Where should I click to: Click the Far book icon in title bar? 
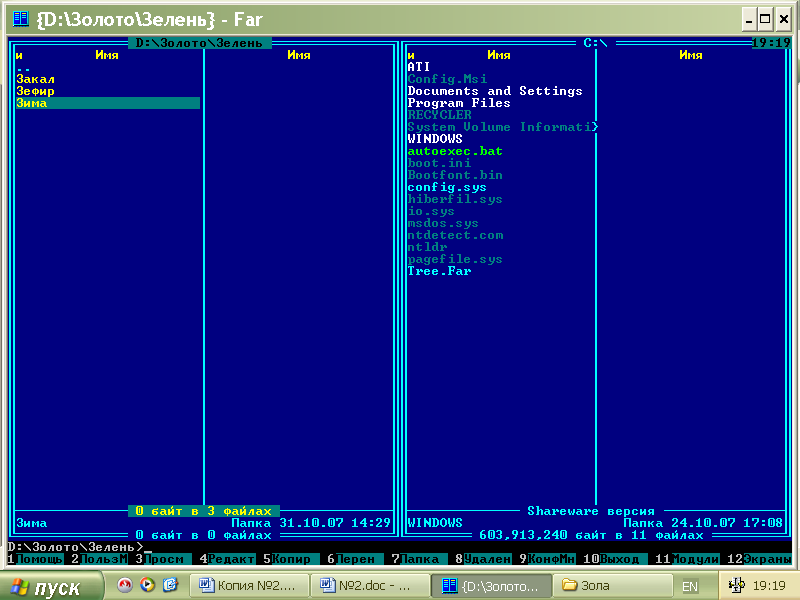click(21, 19)
